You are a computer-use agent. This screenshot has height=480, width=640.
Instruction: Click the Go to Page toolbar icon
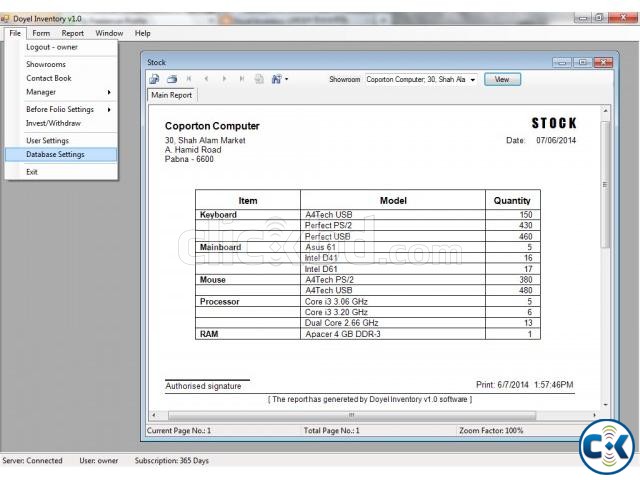(259, 79)
